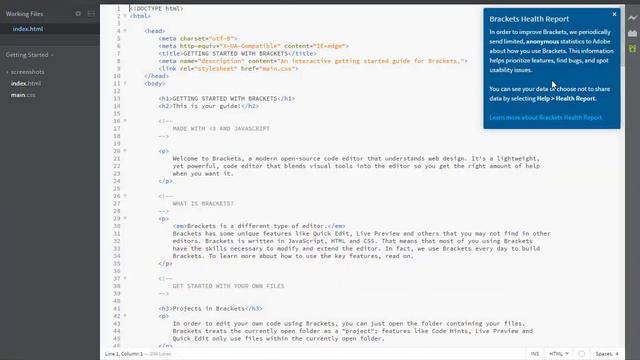Screen dimensions: 640x360
Task: Click the h3 Projects in Brackets line
Action: click(211, 309)
